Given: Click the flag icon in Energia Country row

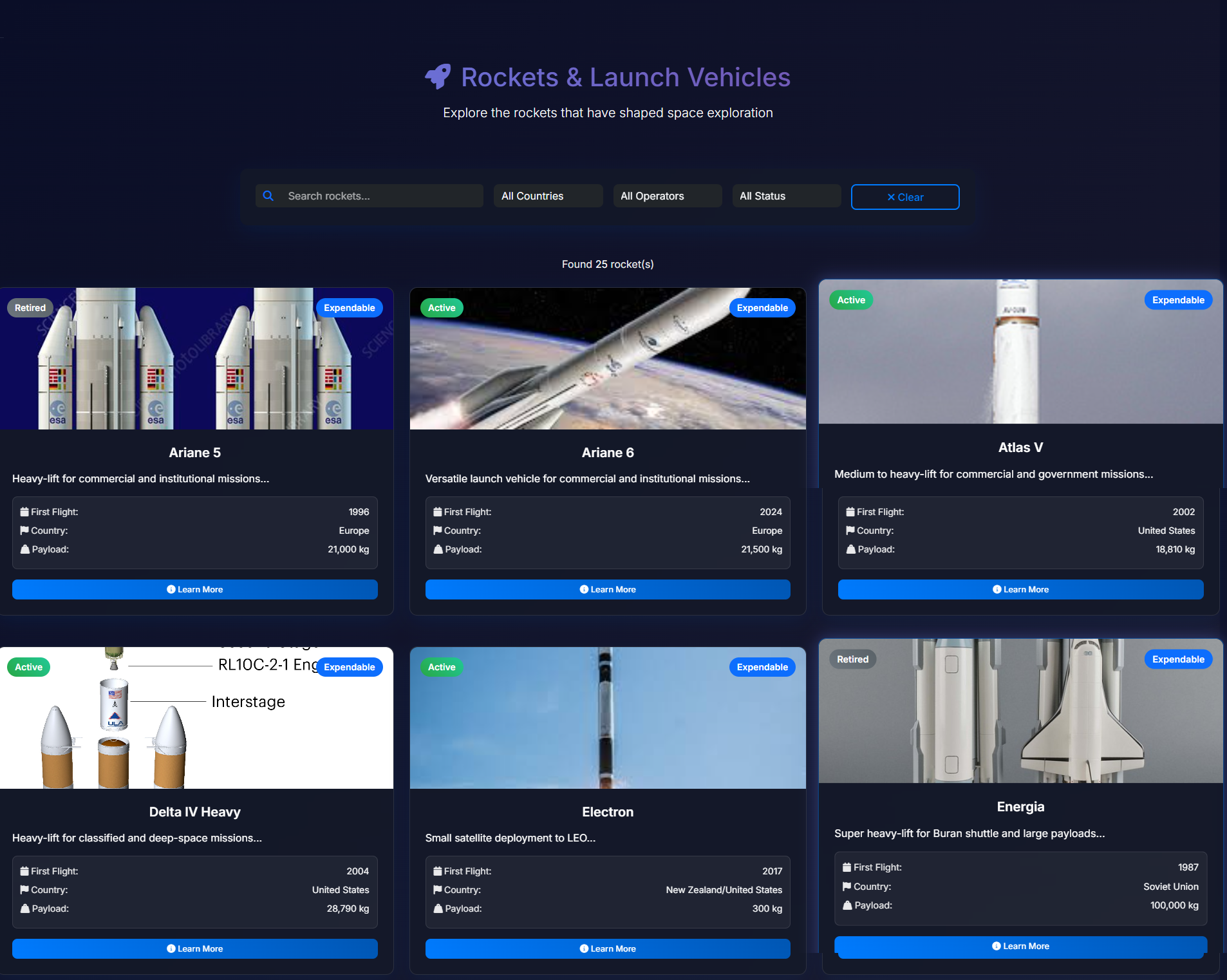Looking at the screenshot, I should (847, 887).
